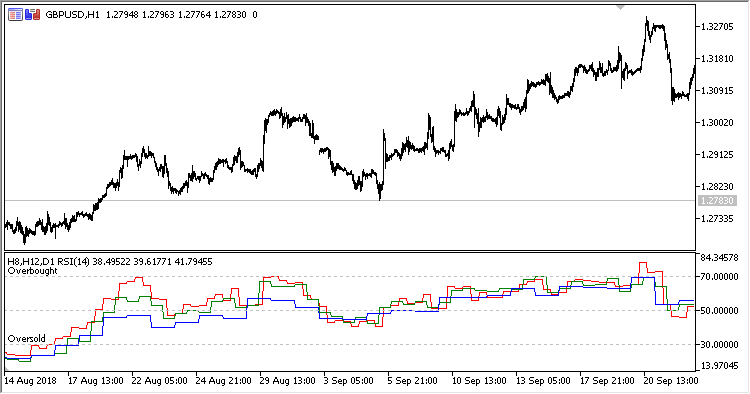Image resolution: width=750 pixels, height=394 pixels.
Task: Click the 20 Sep 13:00 time label
Action: [x=671, y=381]
